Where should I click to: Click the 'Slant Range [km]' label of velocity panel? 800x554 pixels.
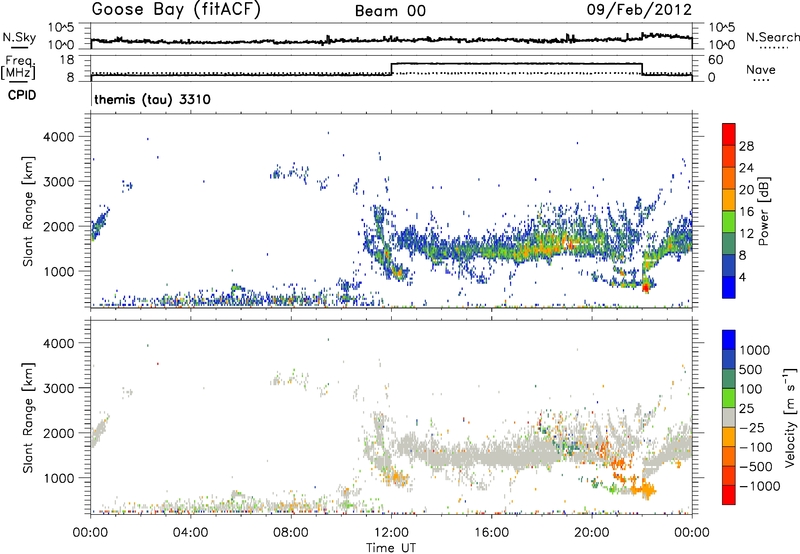pyautogui.click(x=28, y=417)
